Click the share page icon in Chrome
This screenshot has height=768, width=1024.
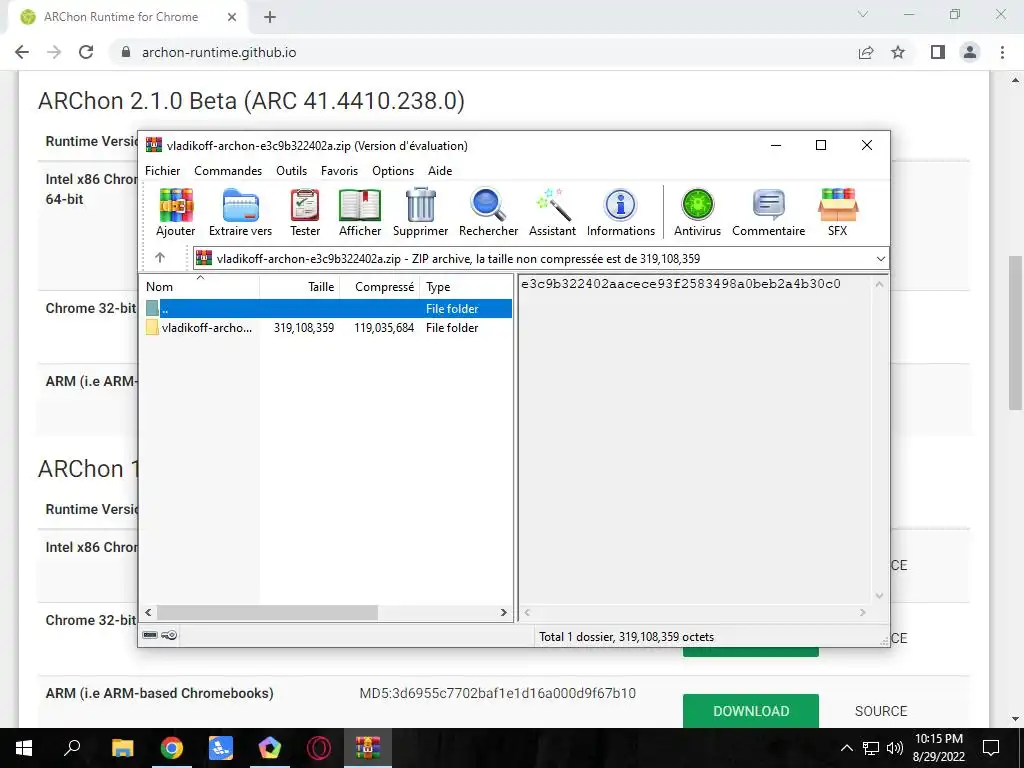tap(866, 52)
